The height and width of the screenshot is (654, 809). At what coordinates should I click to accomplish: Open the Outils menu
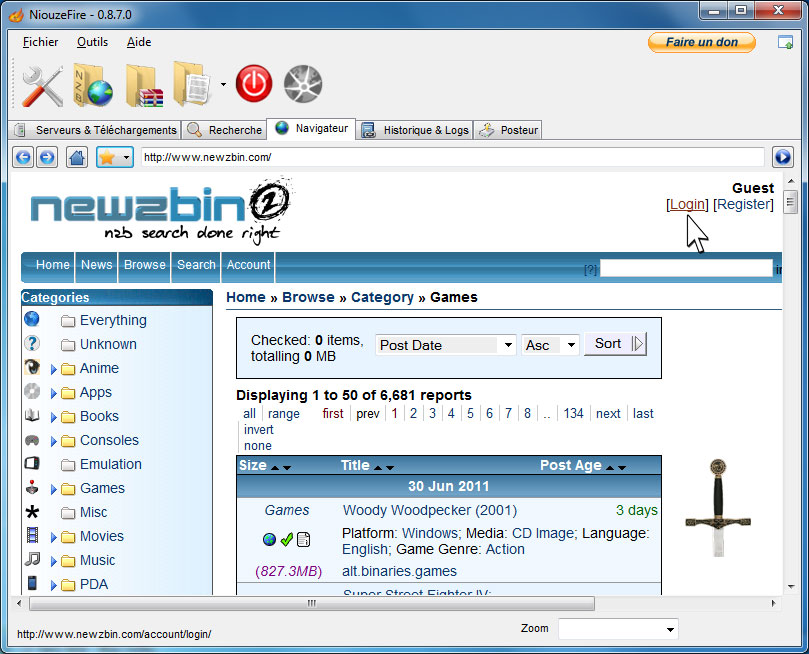[x=92, y=42]
